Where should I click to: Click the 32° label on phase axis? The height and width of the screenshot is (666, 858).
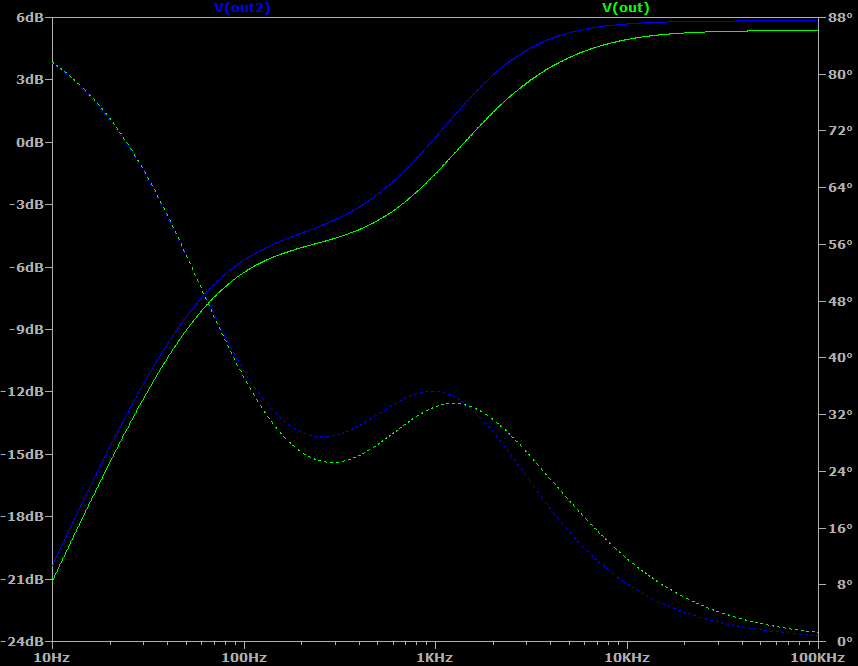point(838,414)
